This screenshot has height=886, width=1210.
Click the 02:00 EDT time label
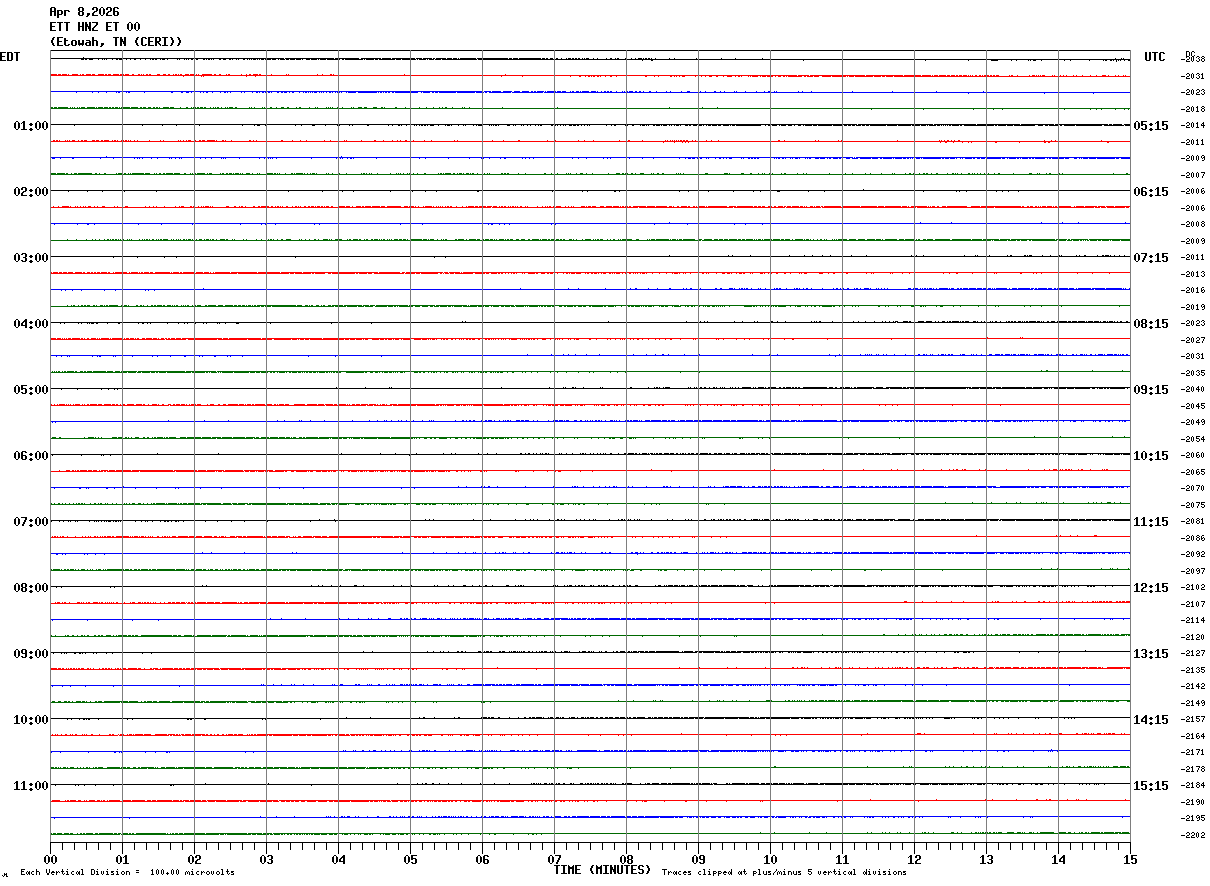click(31, 192)
